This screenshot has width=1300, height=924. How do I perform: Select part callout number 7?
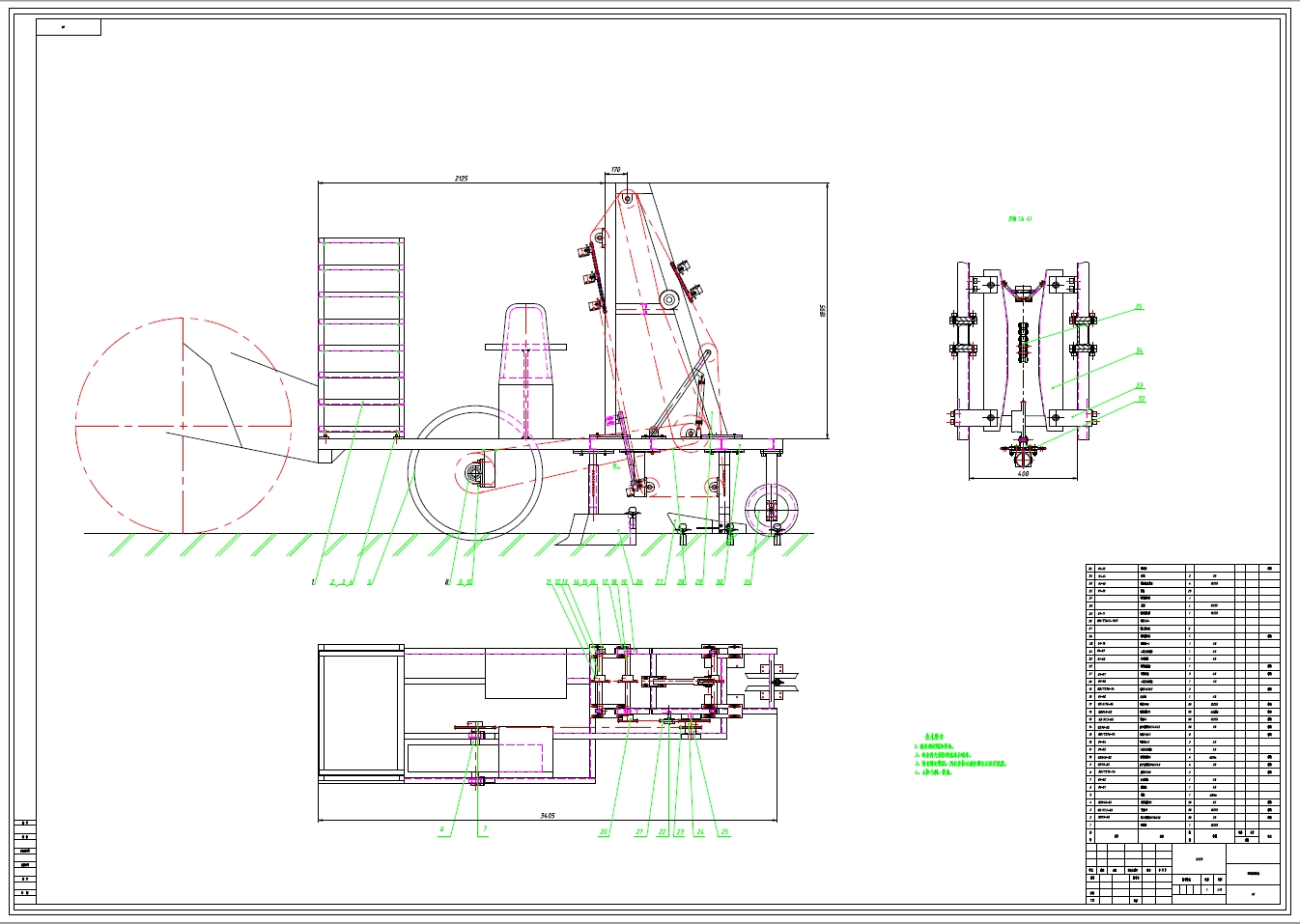tap(485, 829)
